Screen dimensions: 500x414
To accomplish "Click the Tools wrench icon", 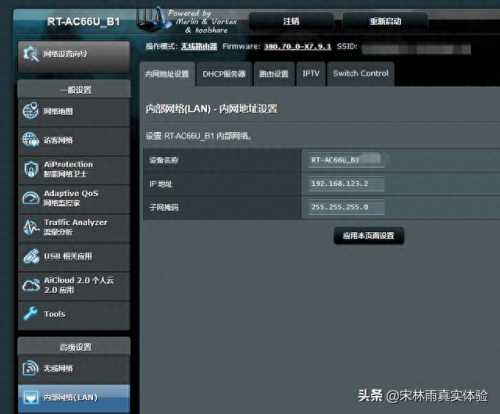I will 31,314.
